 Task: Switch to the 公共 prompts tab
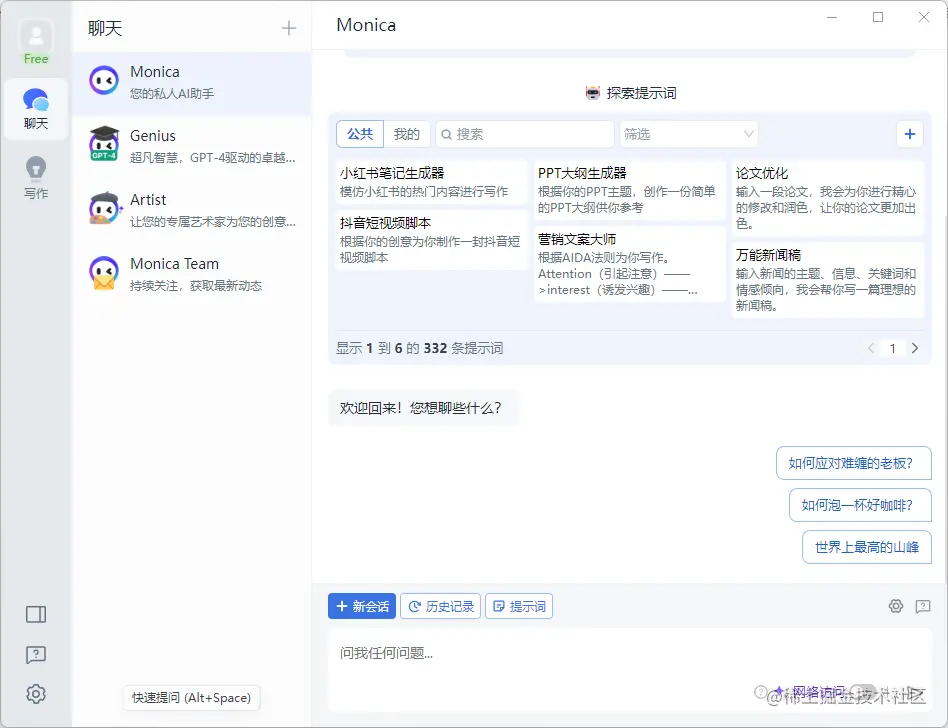[360, 134]
